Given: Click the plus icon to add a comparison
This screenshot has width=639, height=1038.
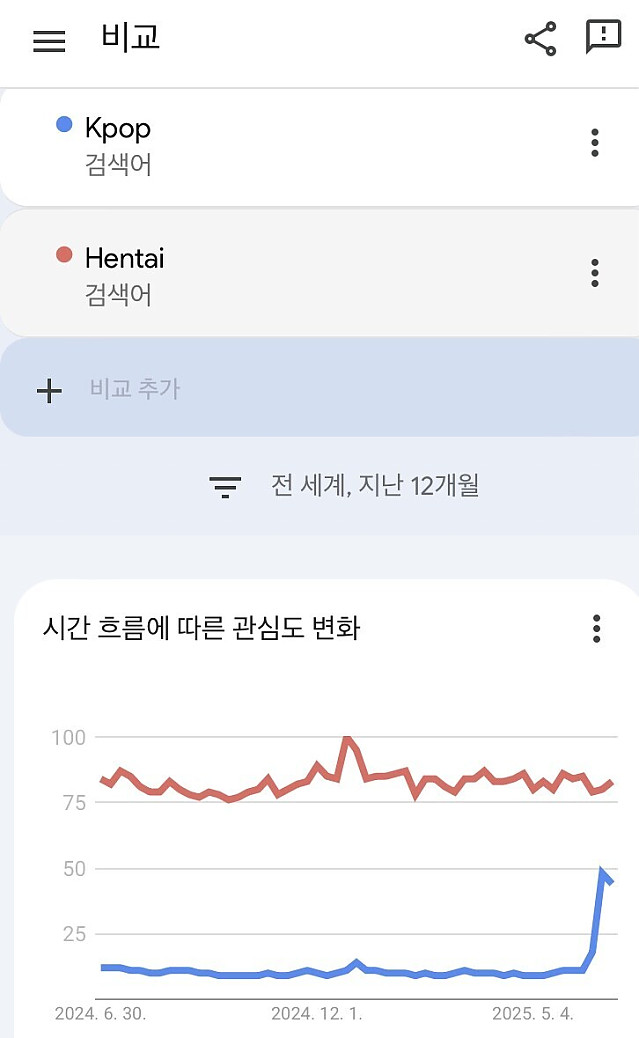Looking at the screenshot, I should tap(48, 391).
